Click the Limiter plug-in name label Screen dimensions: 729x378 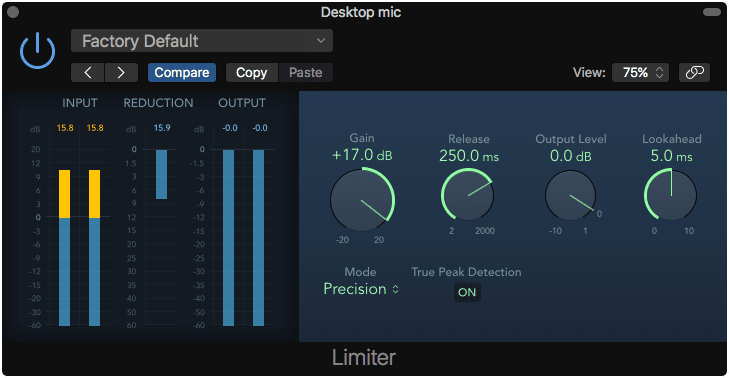(364, 358)
